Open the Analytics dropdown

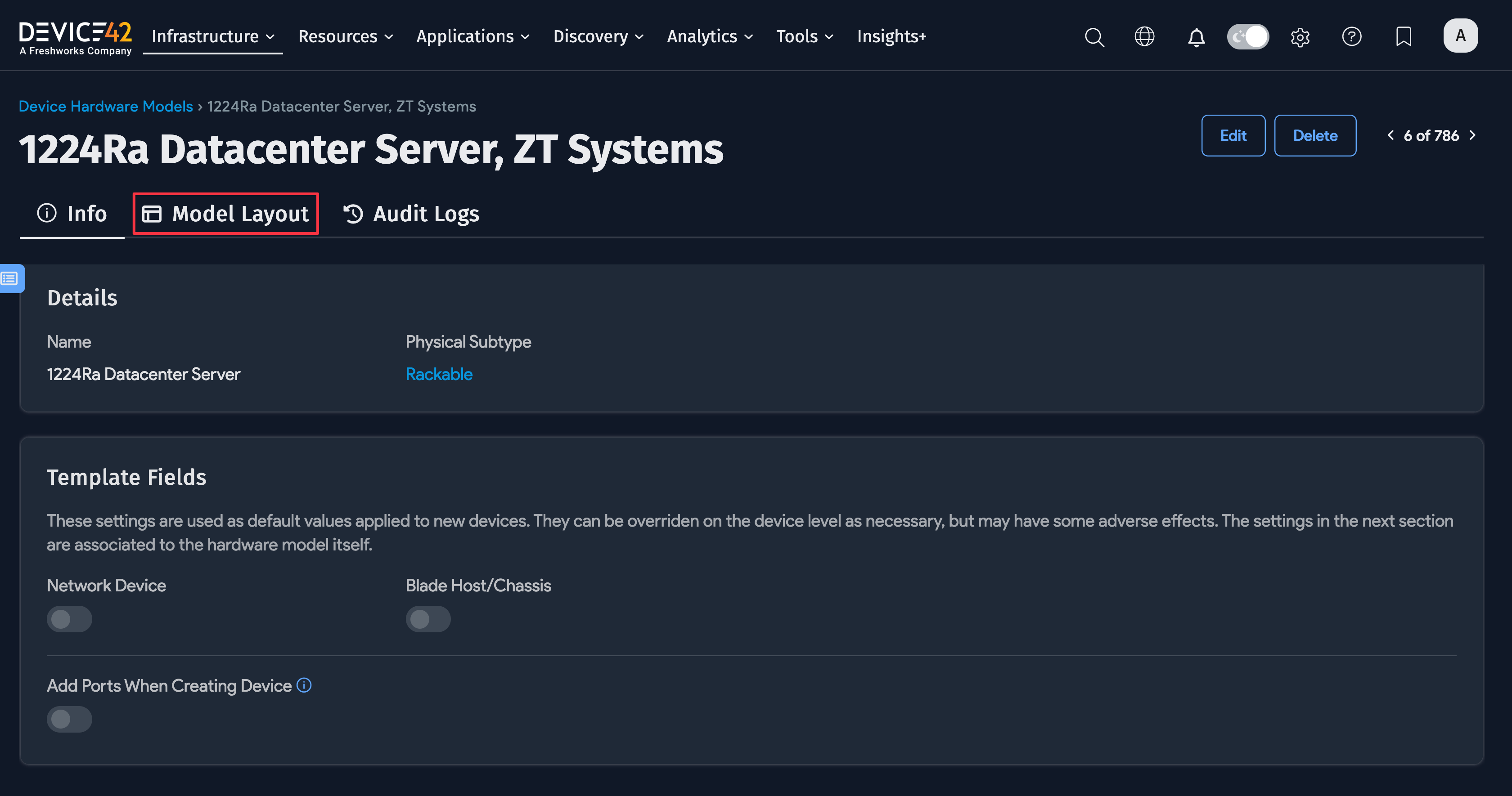point(710,36)
